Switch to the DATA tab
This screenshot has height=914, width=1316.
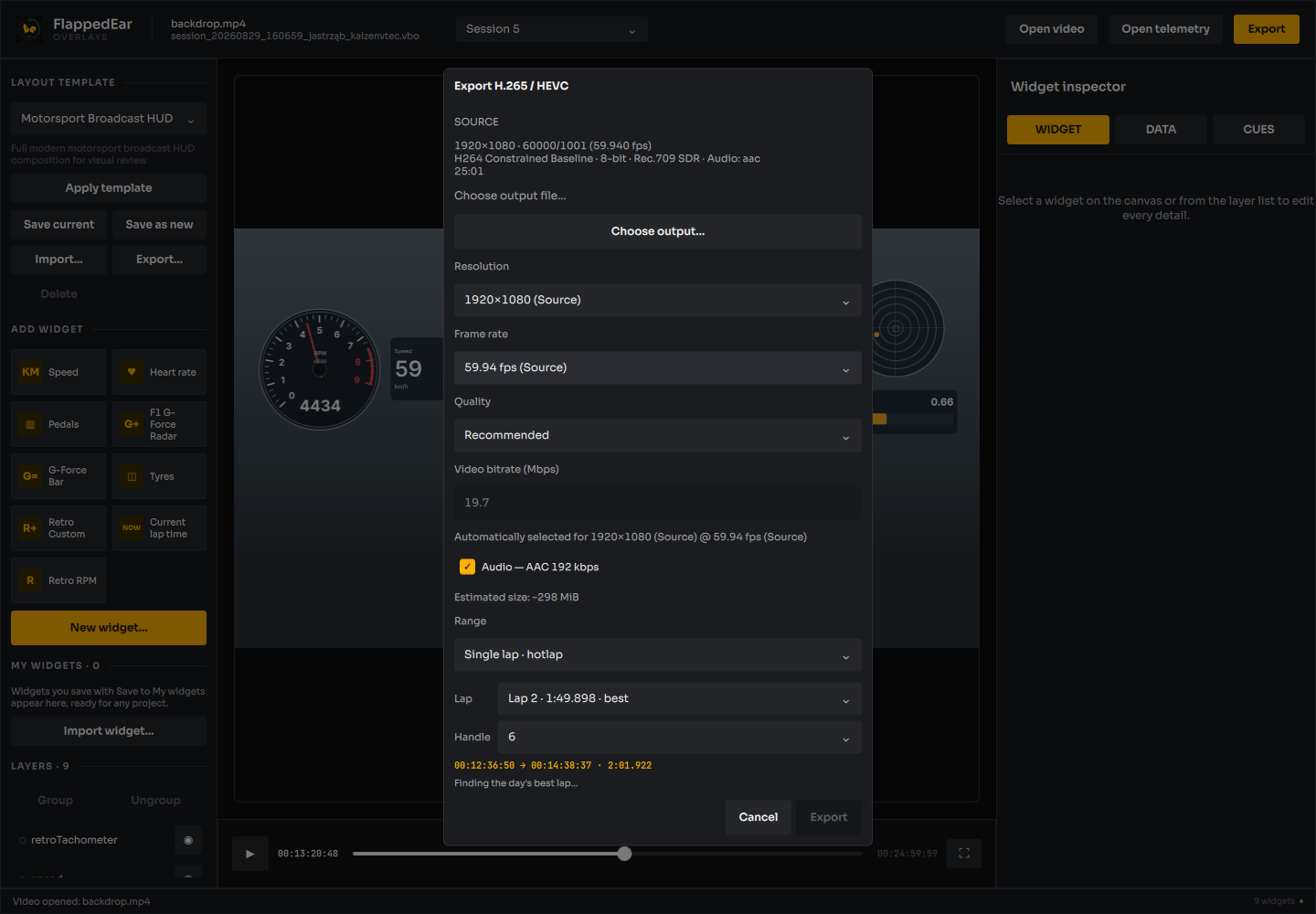[1161, 130]
